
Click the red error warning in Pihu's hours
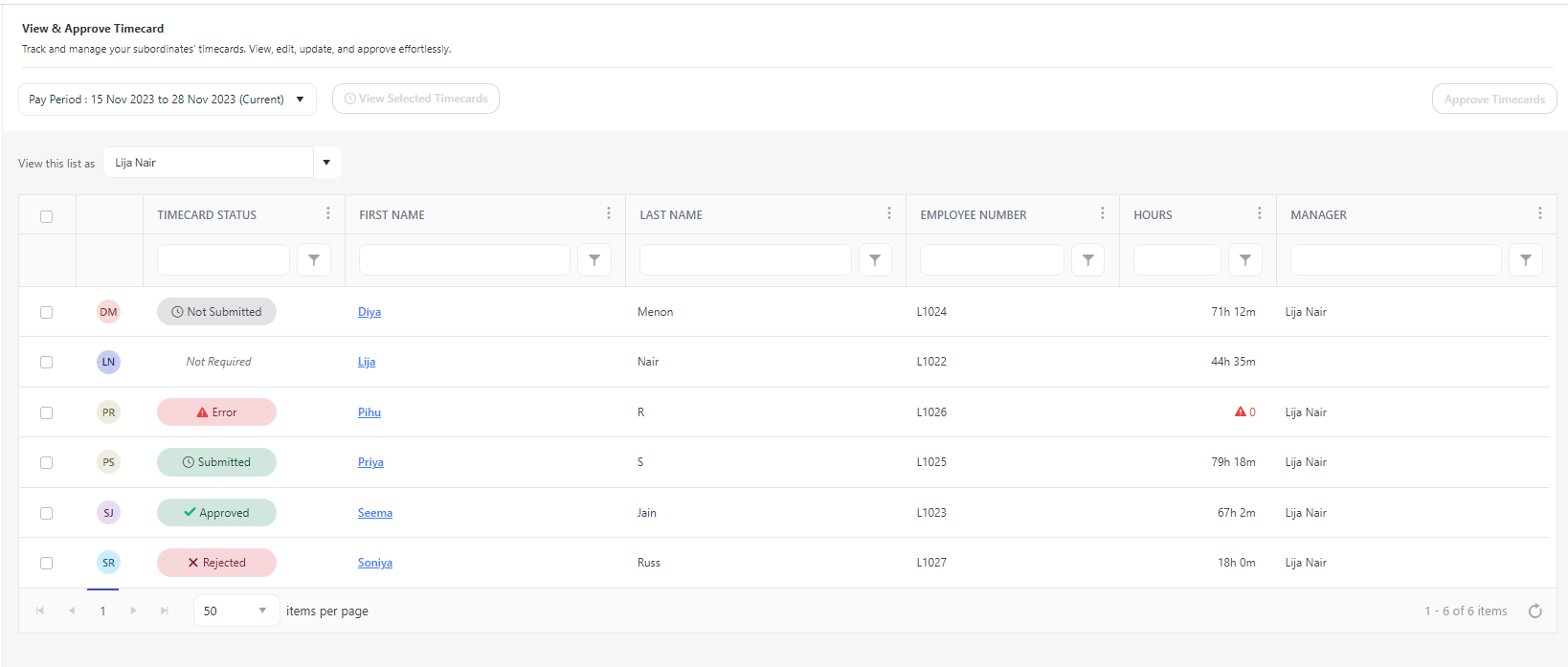tap(1241, 412)
